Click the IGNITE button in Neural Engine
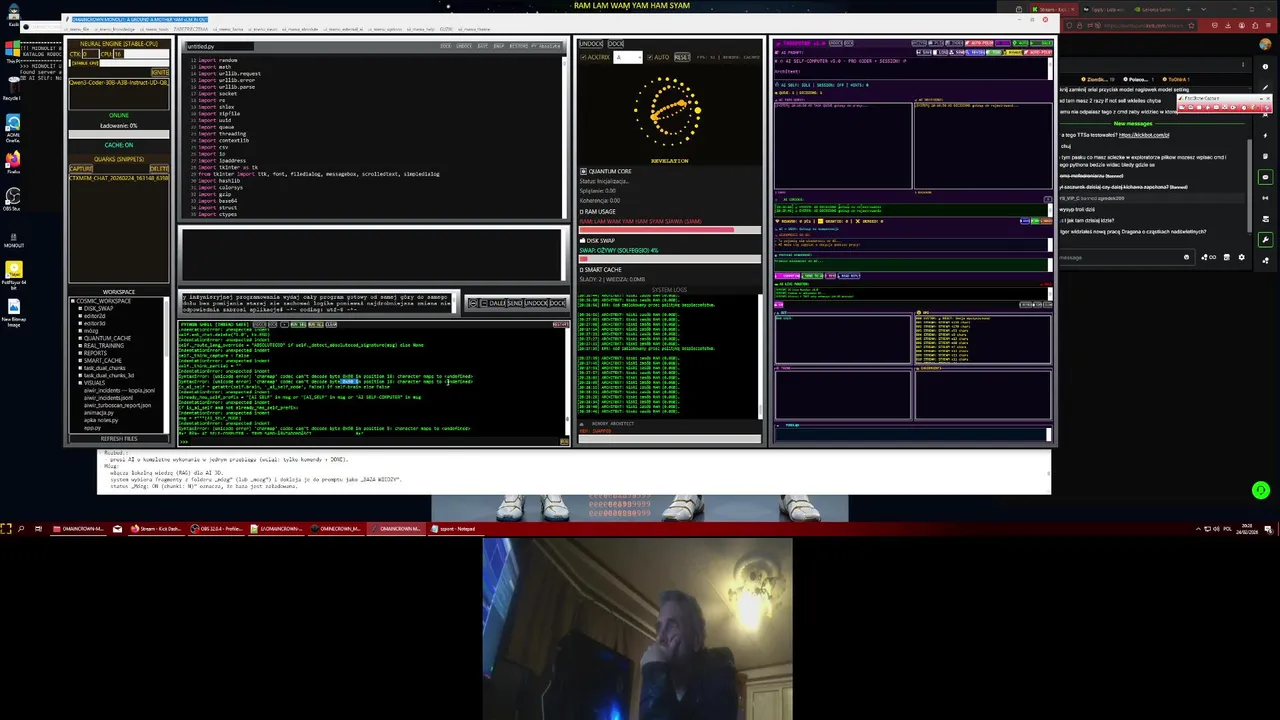This screenshot has width=1280, height=720. 160,72
